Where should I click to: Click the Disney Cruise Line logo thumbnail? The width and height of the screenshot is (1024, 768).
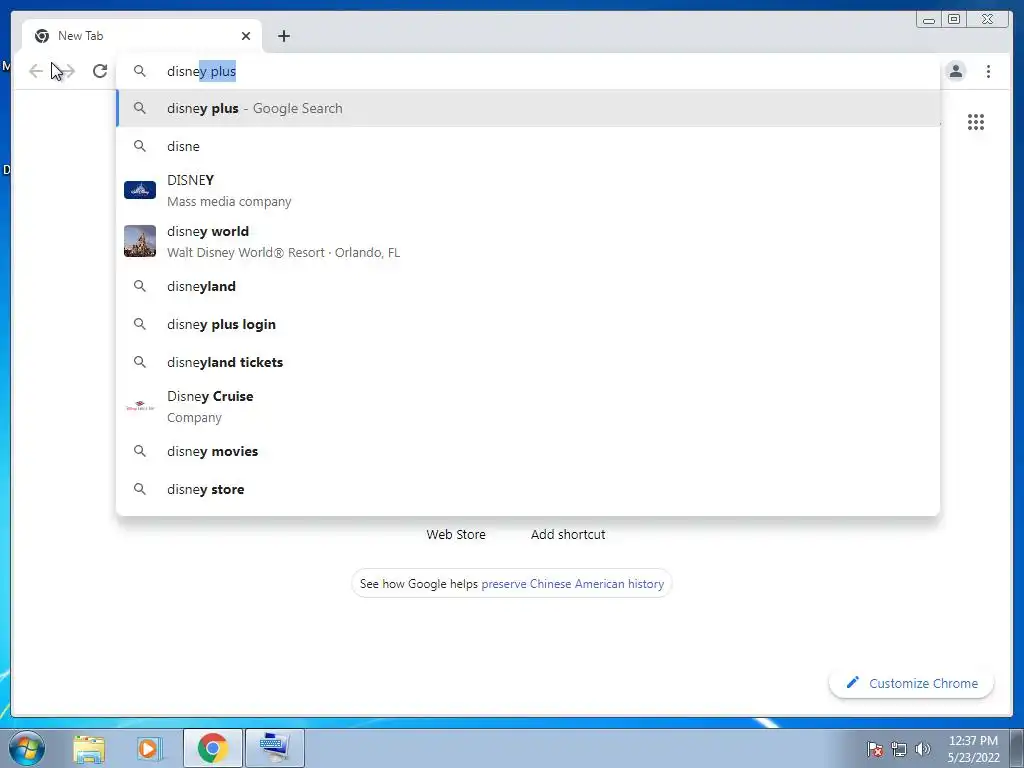(x=140, y=406)
